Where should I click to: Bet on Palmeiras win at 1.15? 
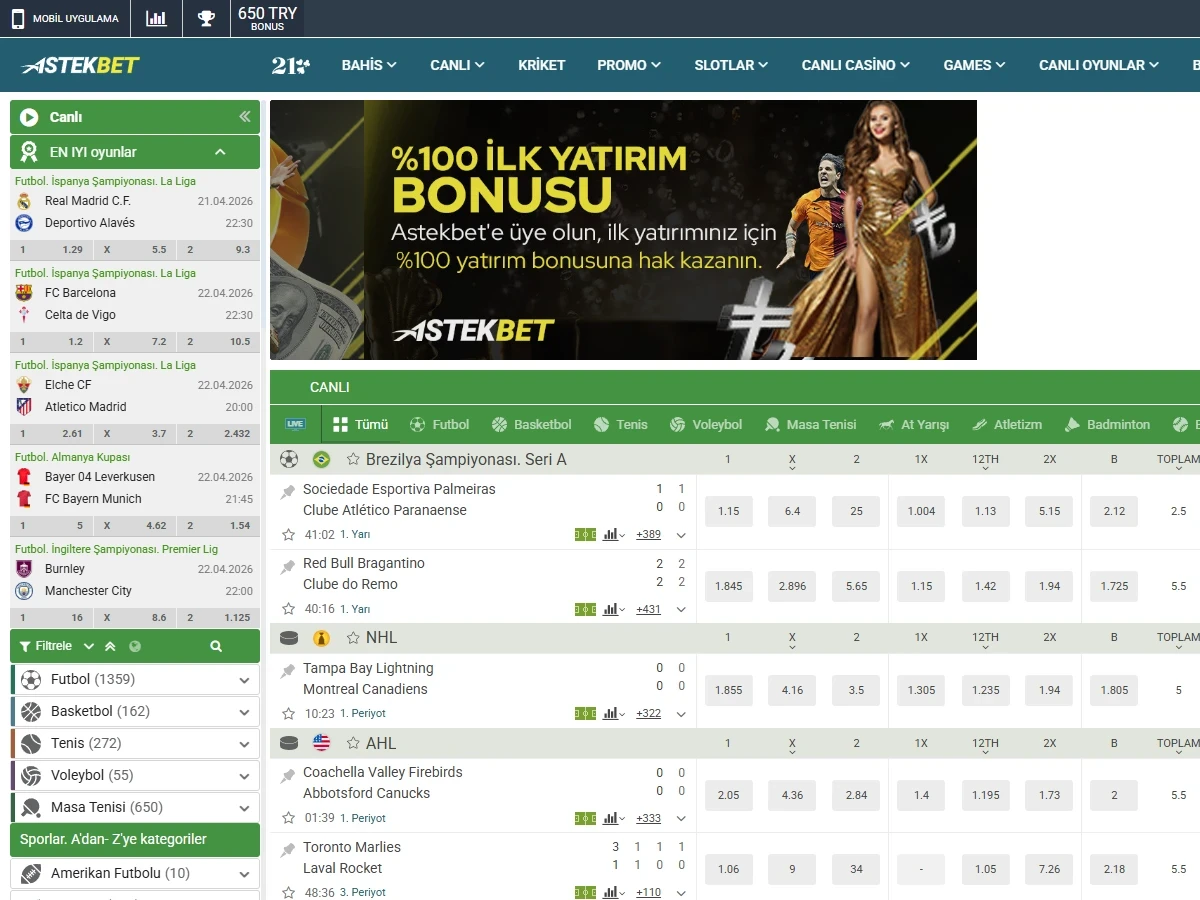click(729, 511)
